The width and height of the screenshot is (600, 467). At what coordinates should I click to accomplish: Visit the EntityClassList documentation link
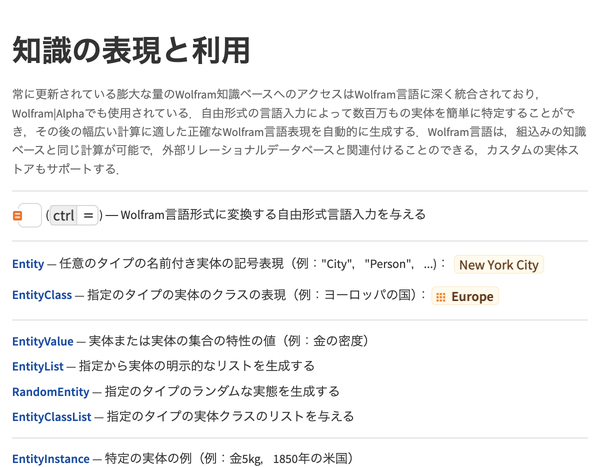pos(52,416)
